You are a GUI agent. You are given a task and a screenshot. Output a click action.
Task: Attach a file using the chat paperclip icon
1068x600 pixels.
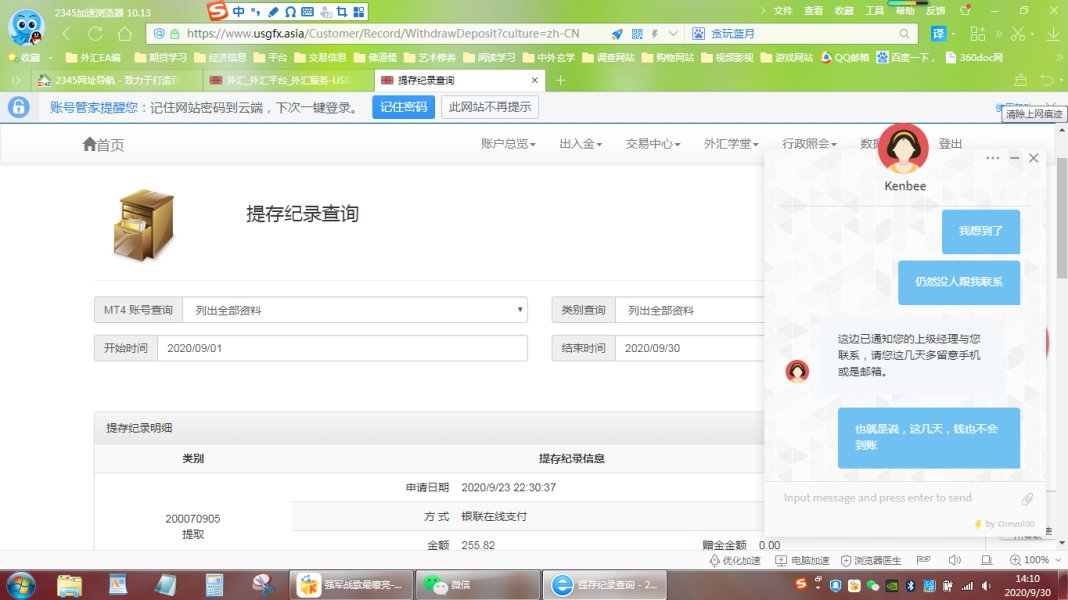[x=1027, y=498]
